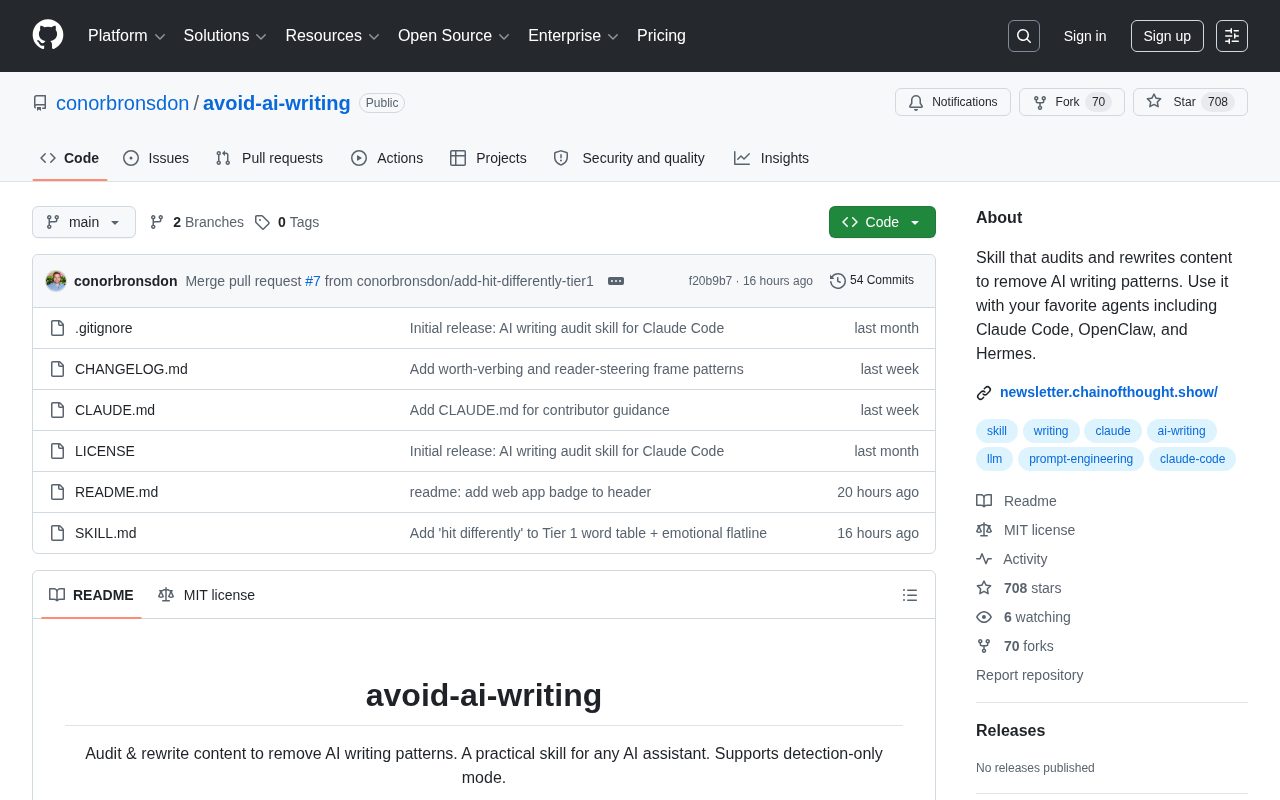Viewport: 1280px width, 800px height.
Task: Click the Security shield icon
Action: click(x=561, y=158)
